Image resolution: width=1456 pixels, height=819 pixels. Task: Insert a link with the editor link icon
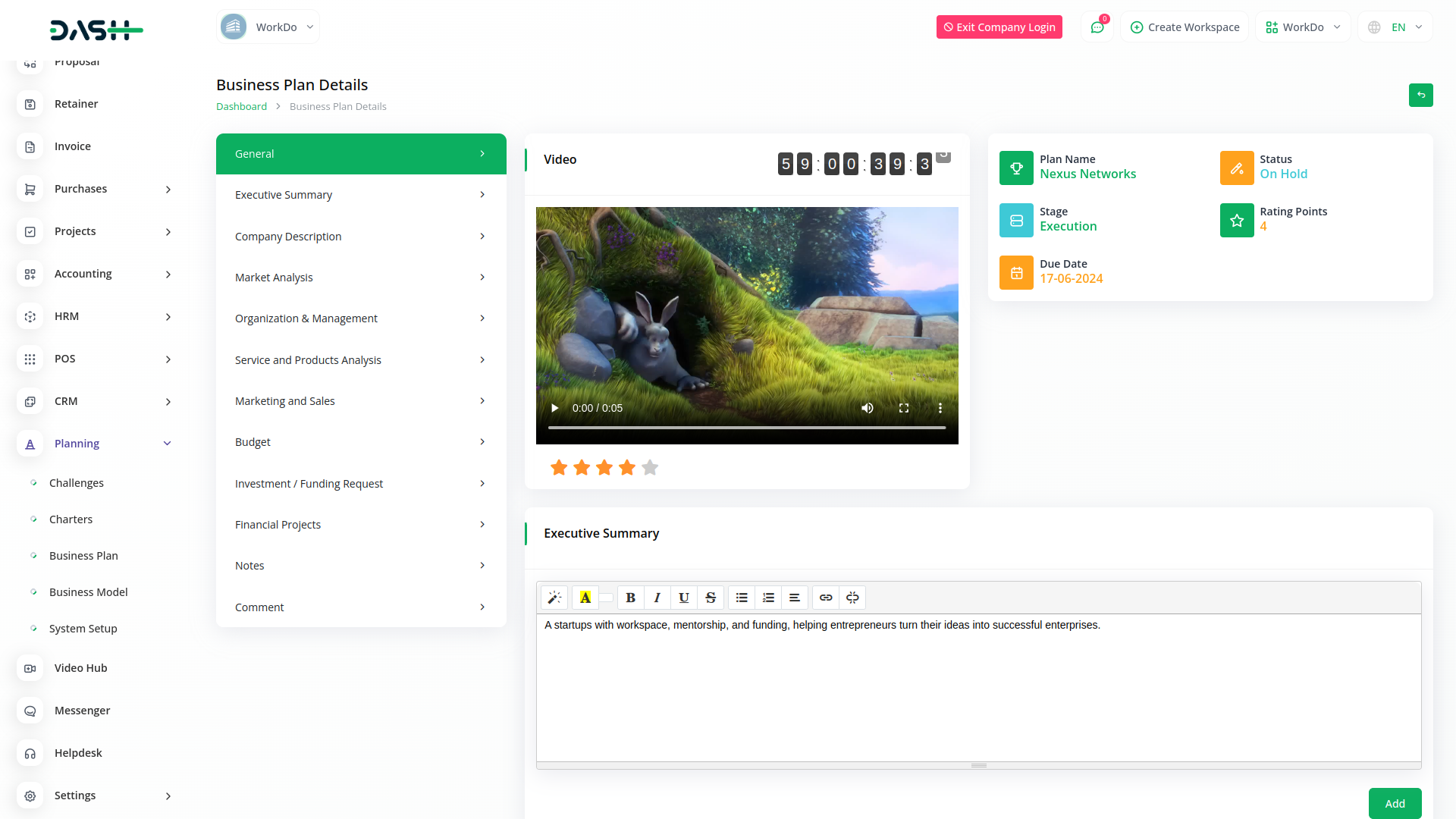pos(826,598)
